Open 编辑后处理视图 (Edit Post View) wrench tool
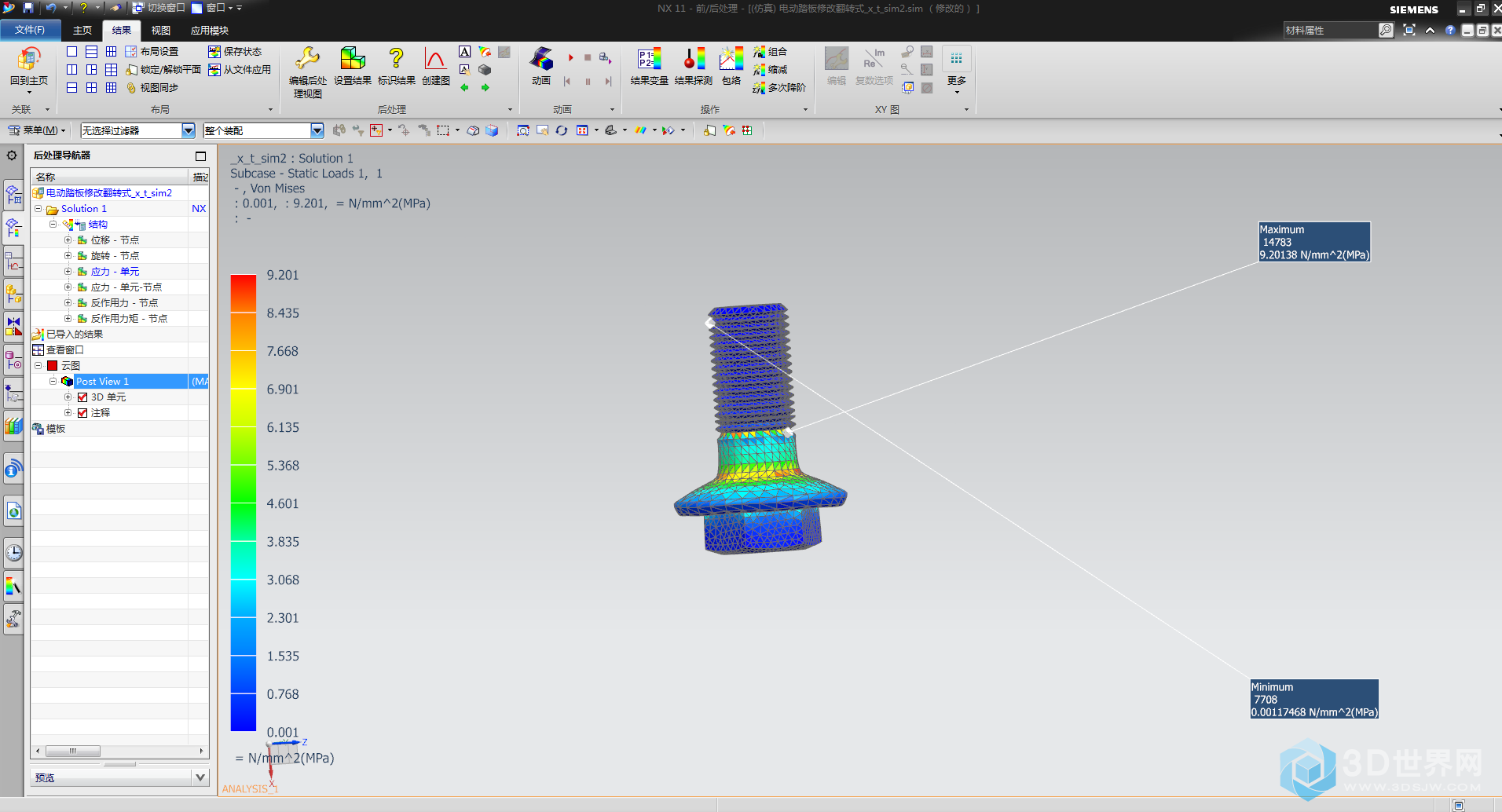Viewport: 1502px width, 812px height. tap(307, 60)
